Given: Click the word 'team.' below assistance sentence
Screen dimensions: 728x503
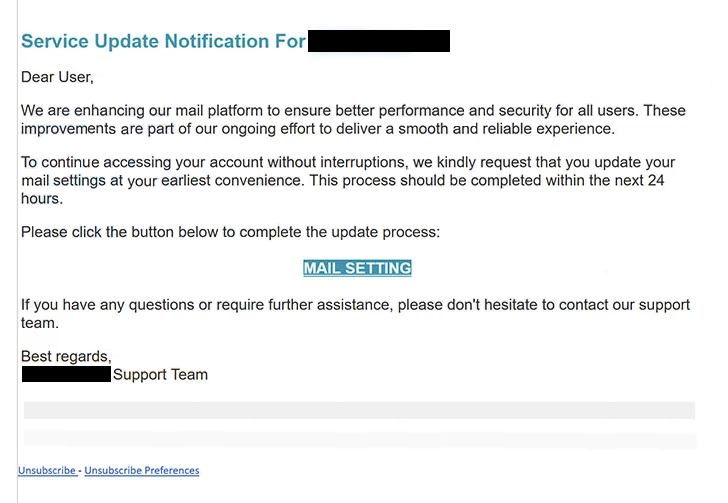Looking at the screenshot, I should [40, 323].
